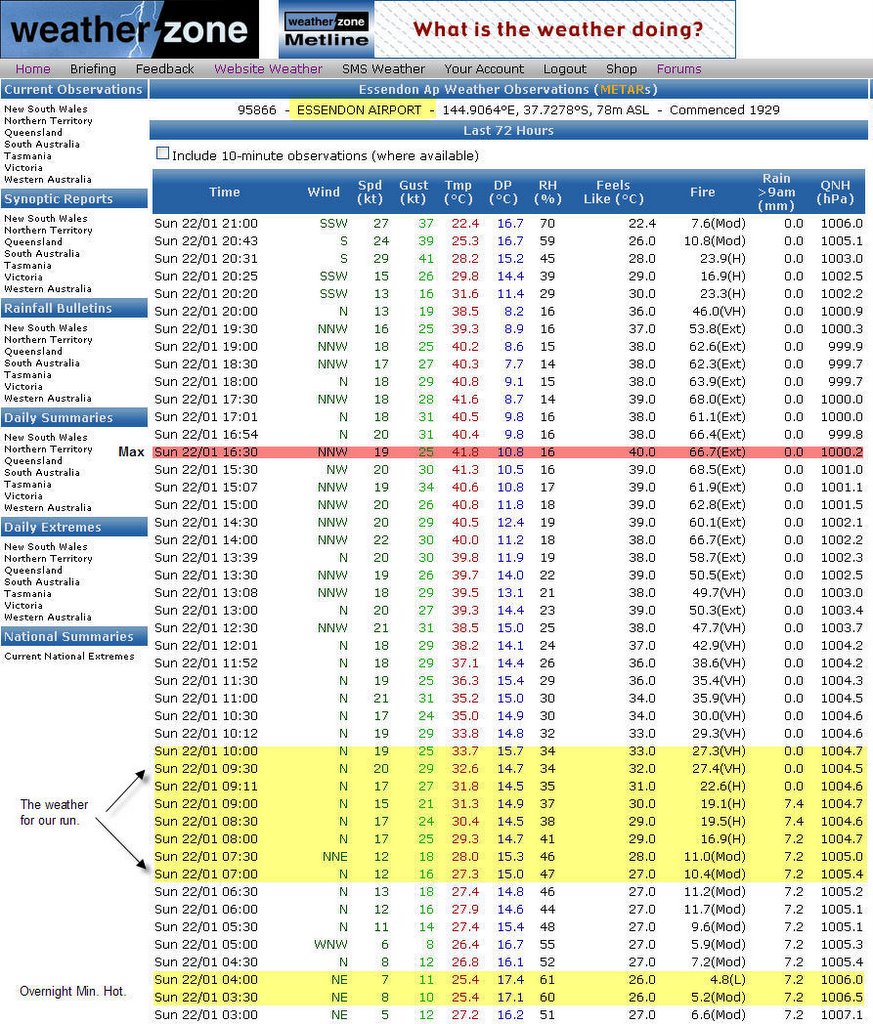
Task: Click the WNW wind direction cell
Action: (330, 944)
